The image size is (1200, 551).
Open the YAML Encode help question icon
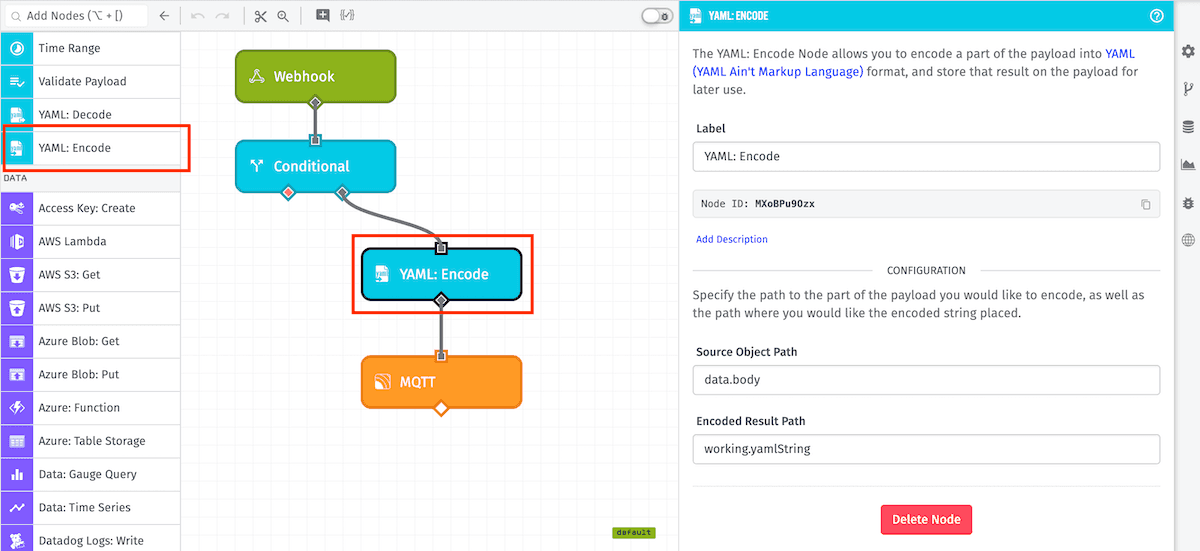1157,16
